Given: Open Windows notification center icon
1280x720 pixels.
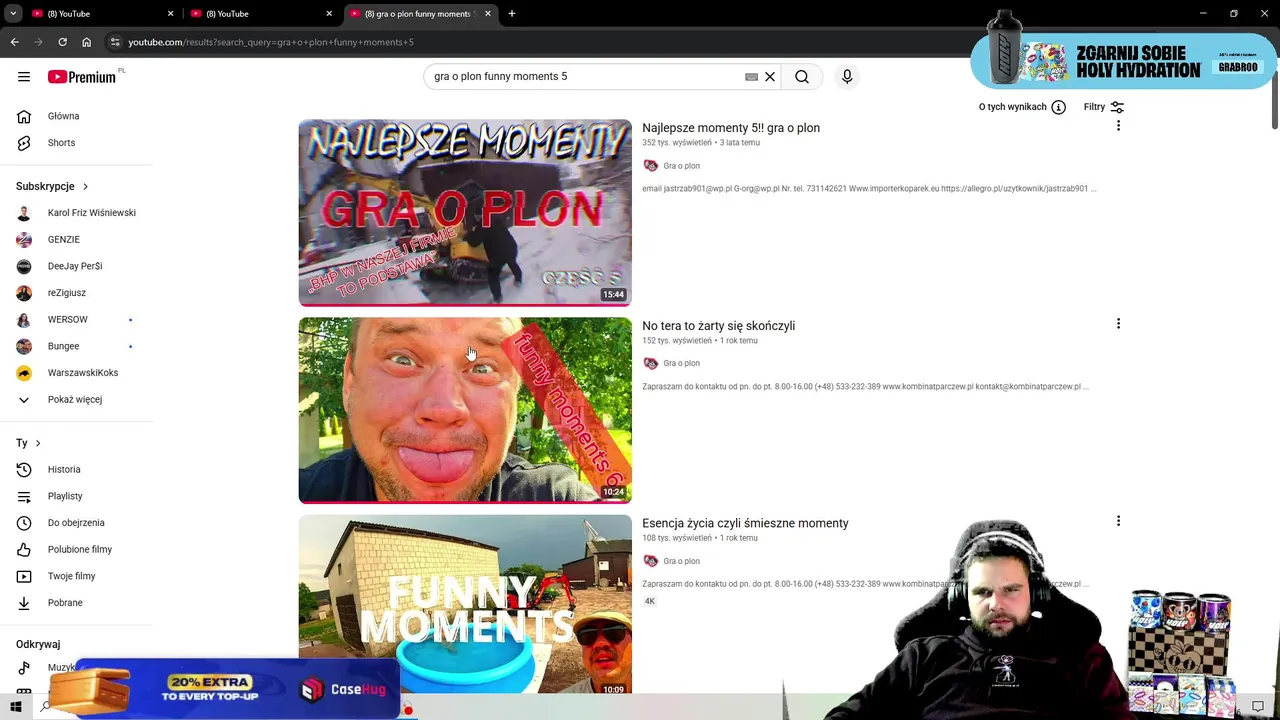Looking at the screenshot, I should pos(1258,707).
